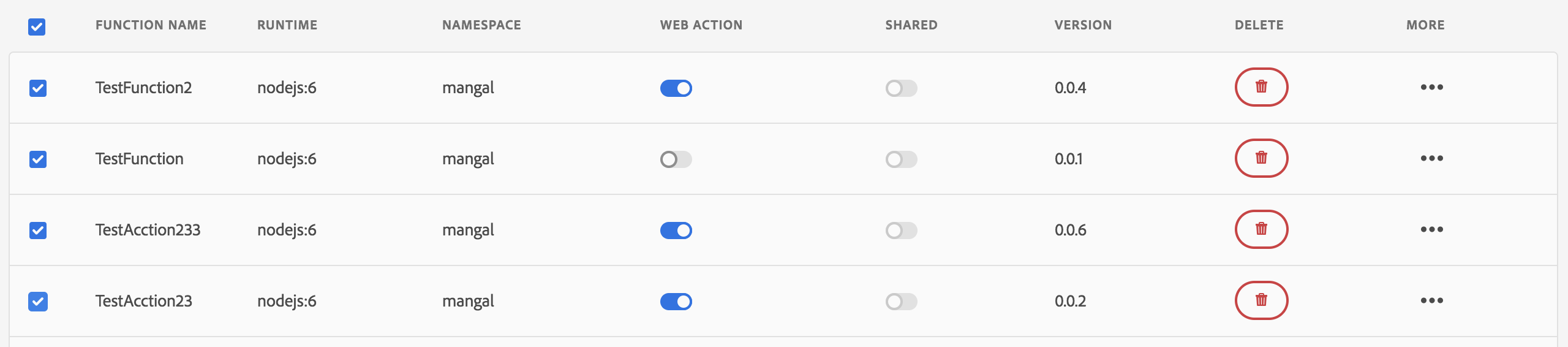The width and height of the screenshot is (1568, 347).
Task: Enable shared for TestAcction23
Action: (901, 302)
